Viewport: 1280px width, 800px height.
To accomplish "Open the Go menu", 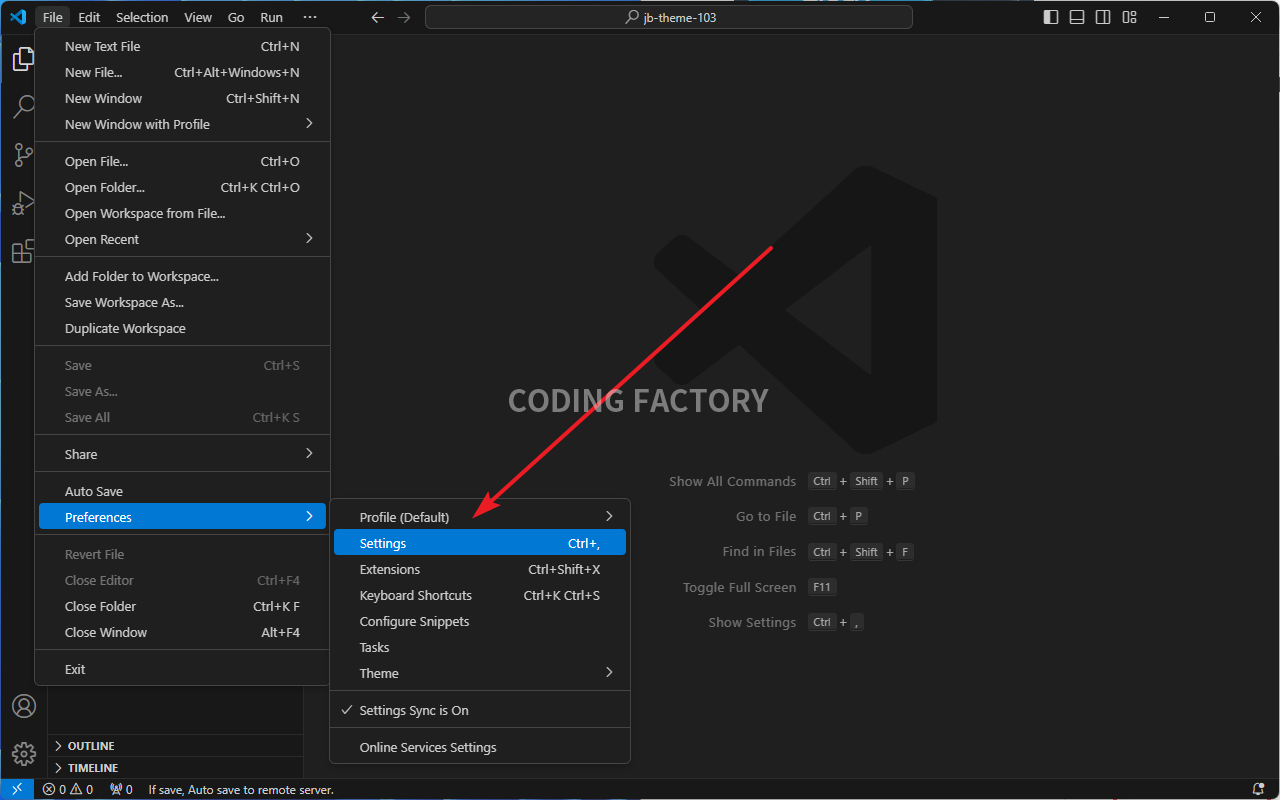I will click(236, 17).
